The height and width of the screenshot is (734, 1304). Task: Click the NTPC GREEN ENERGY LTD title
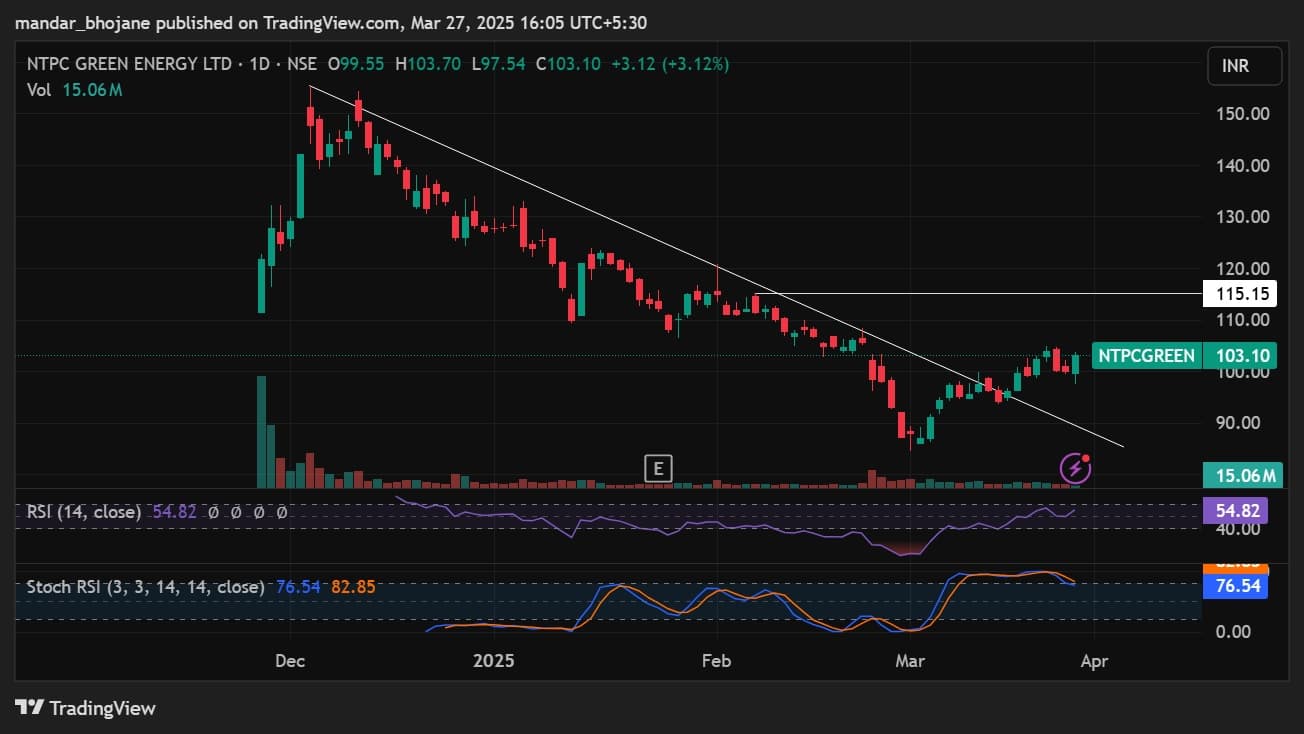pyautogui.click(x=128, y=64)
